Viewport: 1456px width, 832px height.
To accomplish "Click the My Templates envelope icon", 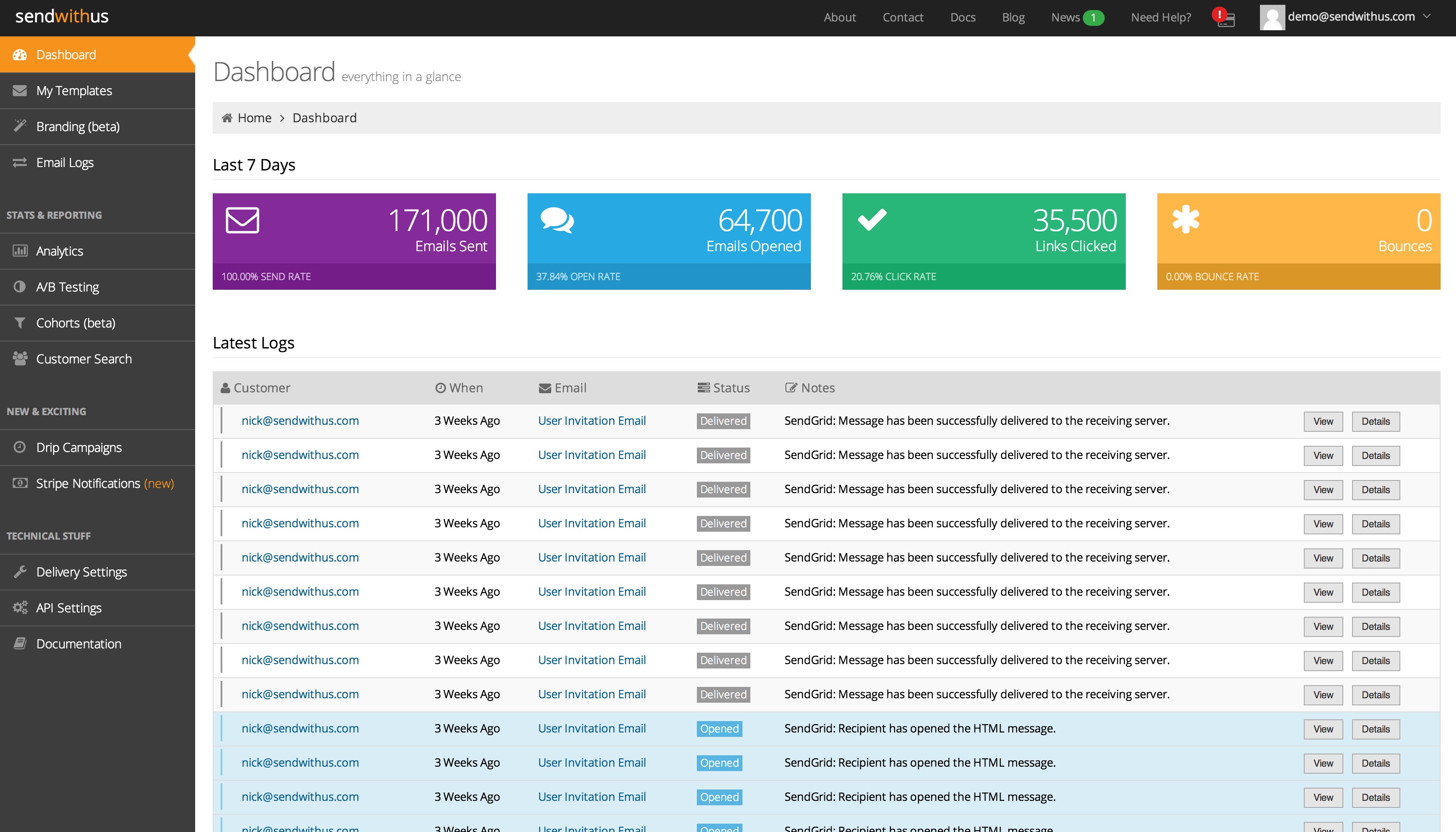I will coord(20,91).
